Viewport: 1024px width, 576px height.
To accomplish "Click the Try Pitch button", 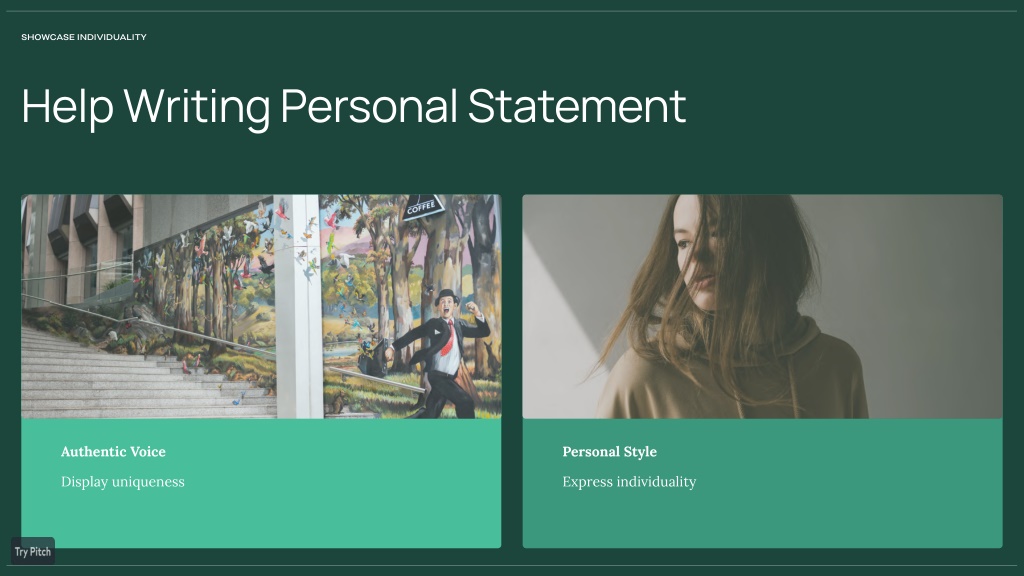I will (33, 551).
